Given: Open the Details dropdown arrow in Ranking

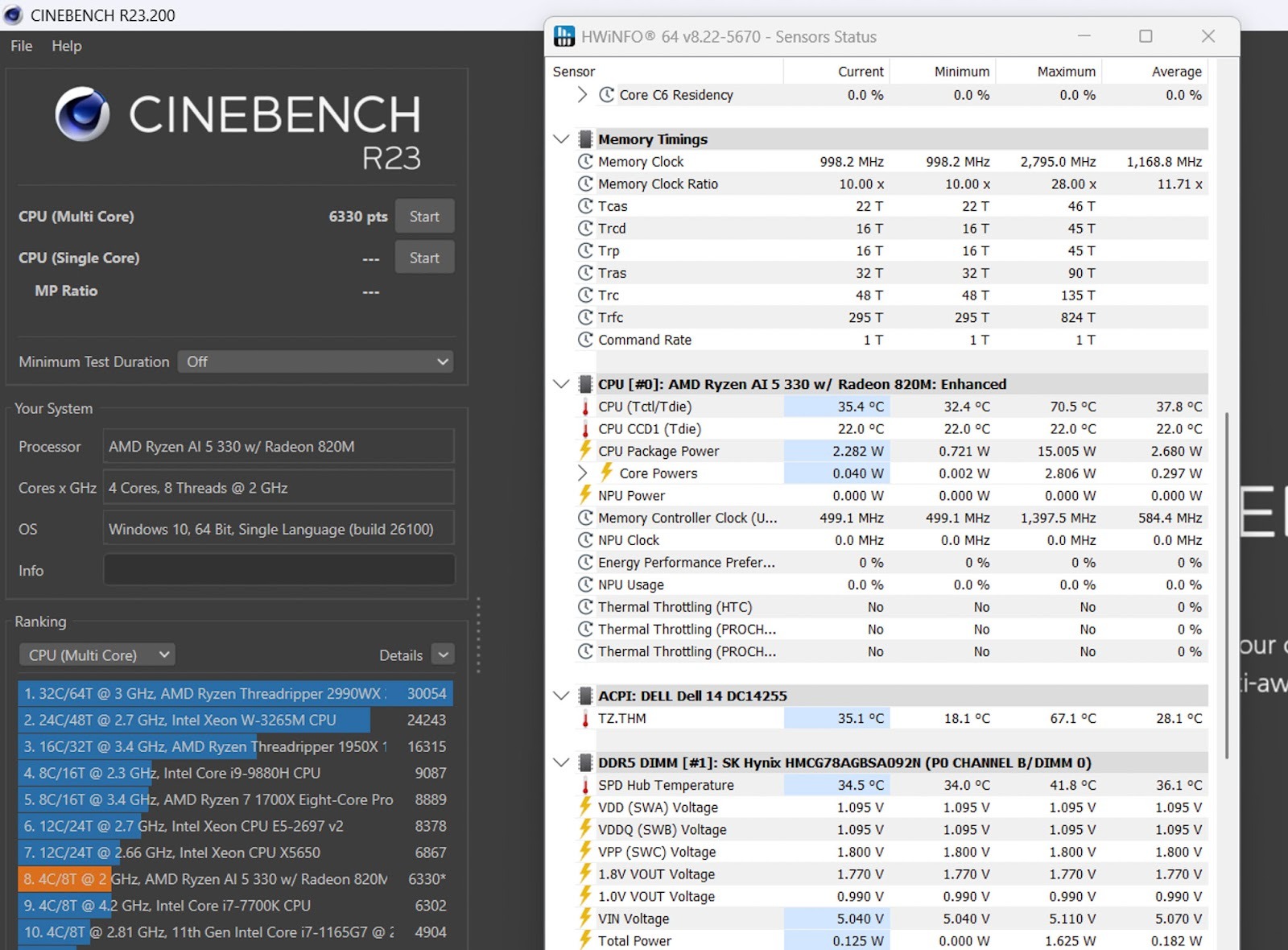Looking at the screenshot, I should pos(443,655).
